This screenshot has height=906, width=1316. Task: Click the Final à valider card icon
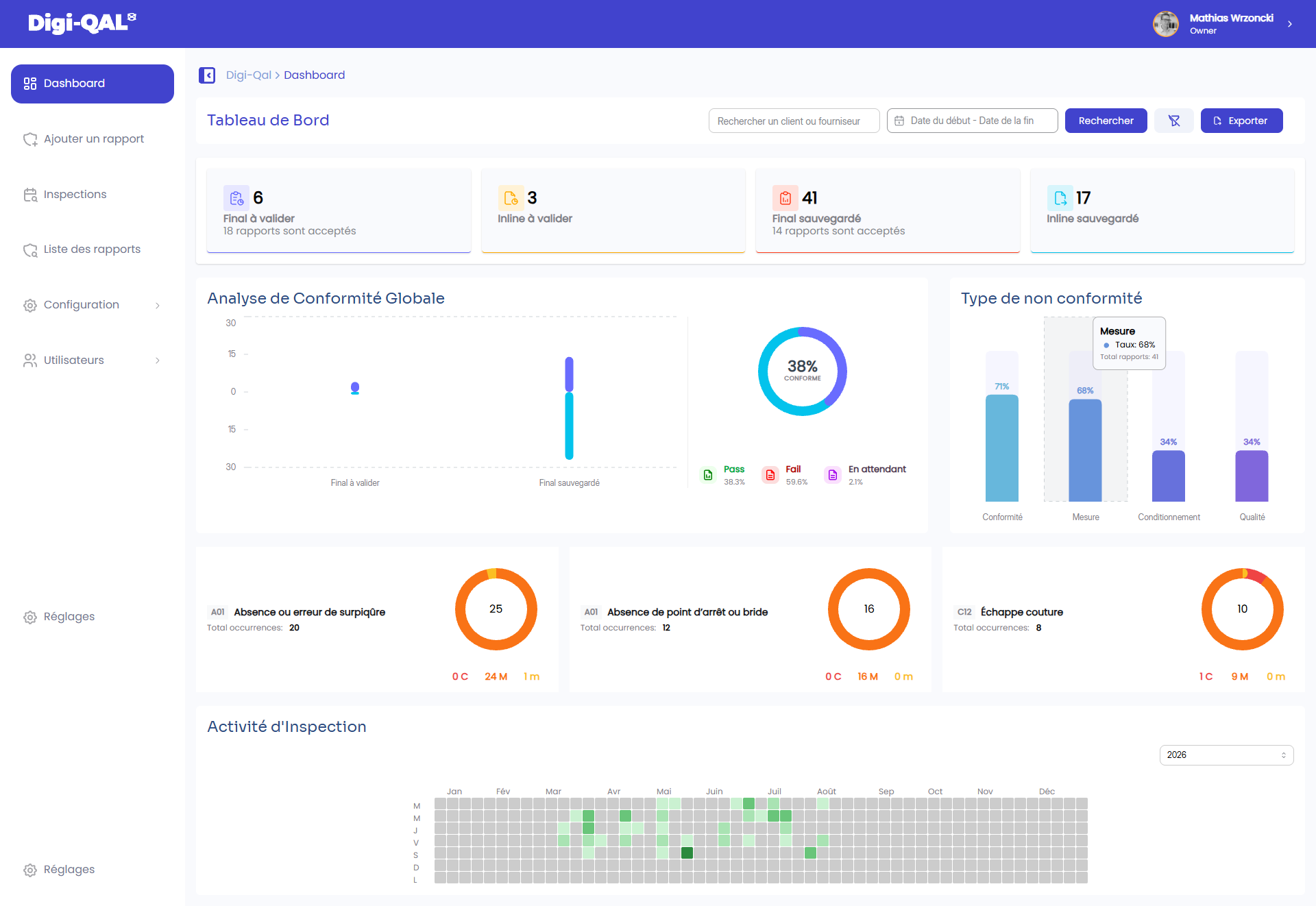click(x=236, y=198)
